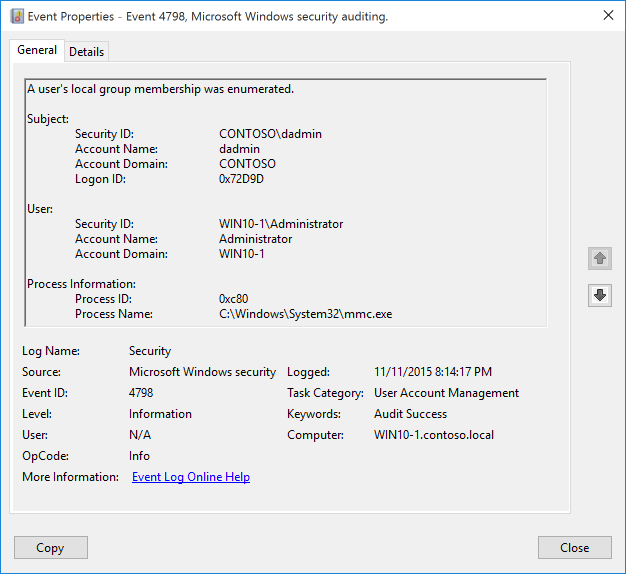The height and width of the screenshot is (574, 626).
Task: Click the Event Properties title bar icon
Action: (x=17, y=16)
